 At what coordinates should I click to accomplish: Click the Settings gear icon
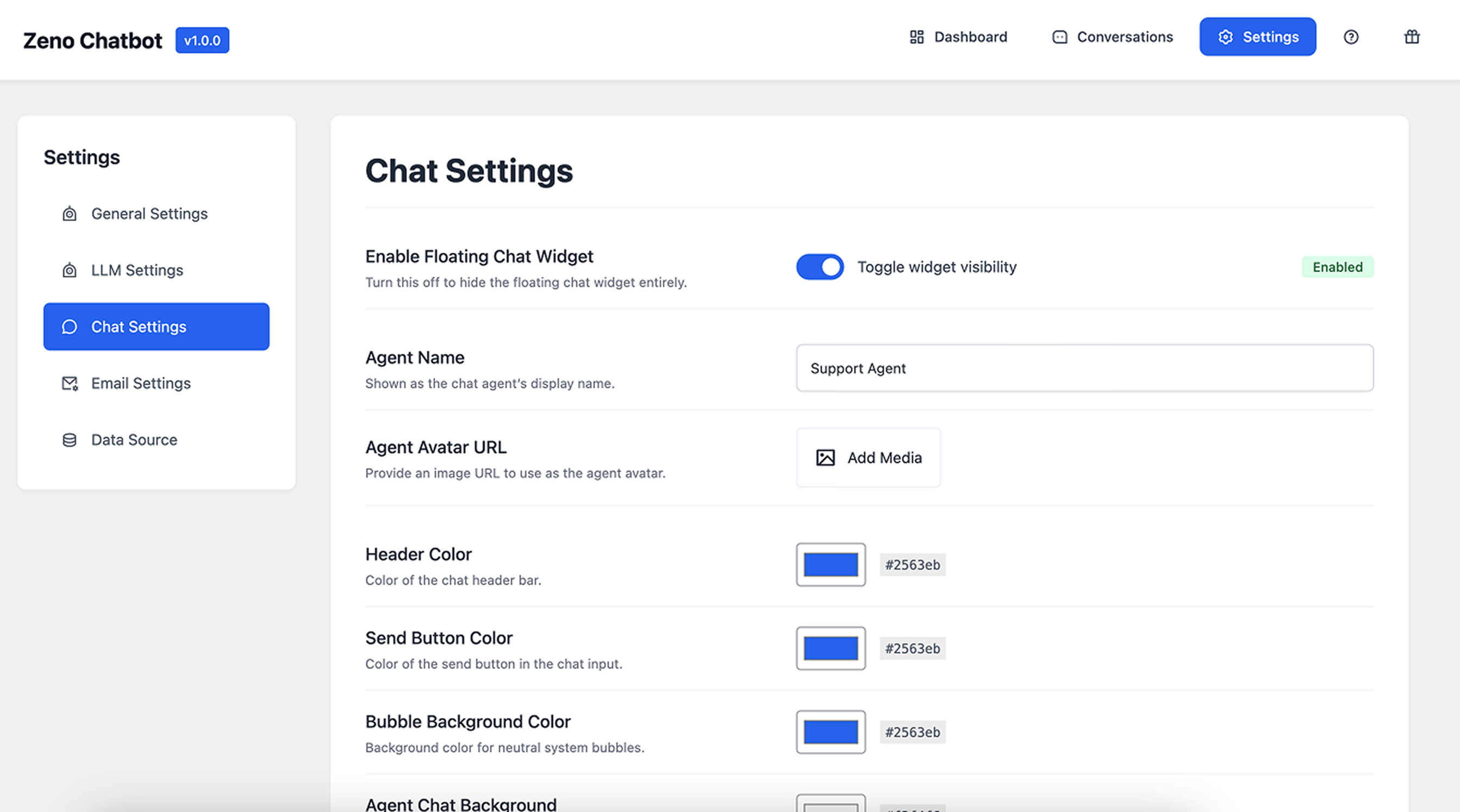click(x=1225, y=38)
